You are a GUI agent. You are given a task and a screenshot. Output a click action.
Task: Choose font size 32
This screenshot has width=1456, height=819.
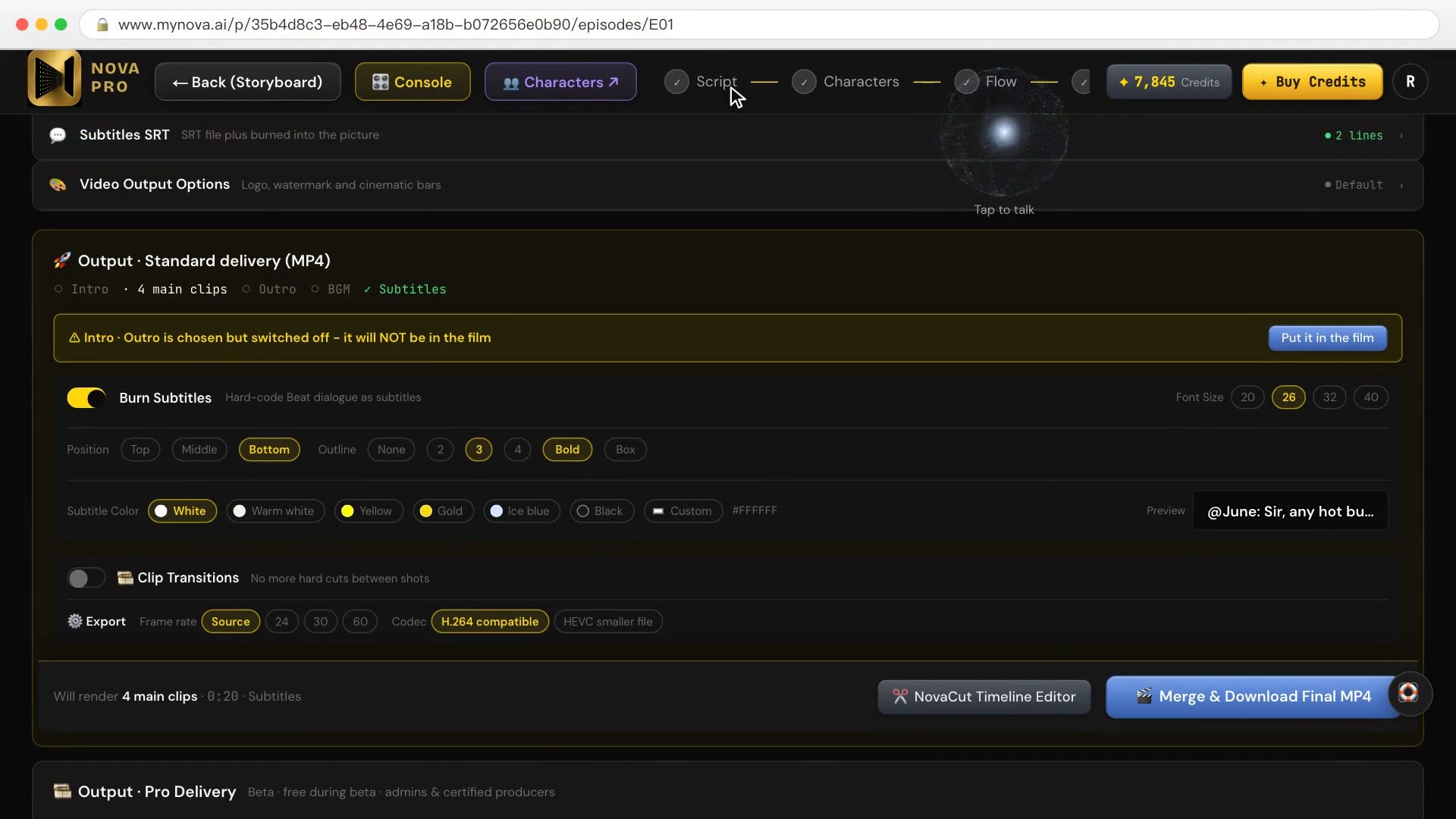tap(1330, 397)
